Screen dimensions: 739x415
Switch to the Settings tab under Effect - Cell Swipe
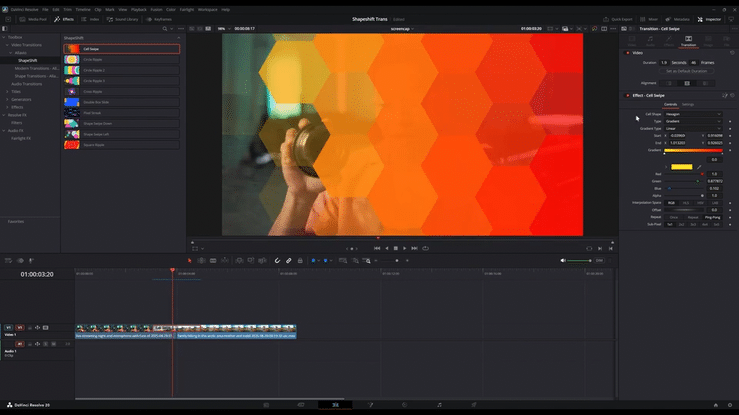click(688, 105)
